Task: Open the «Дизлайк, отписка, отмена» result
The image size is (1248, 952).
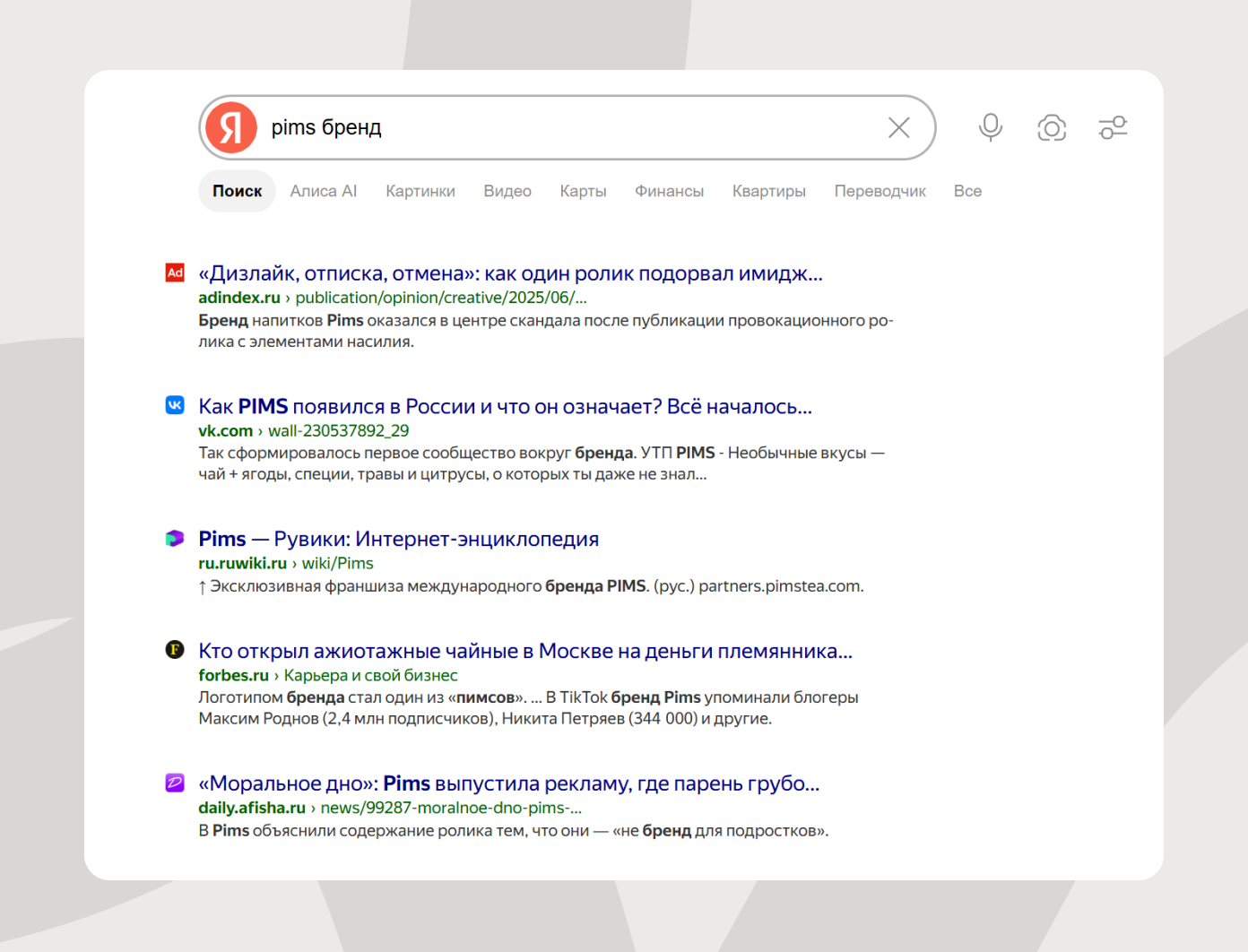Action: (510, 273)
